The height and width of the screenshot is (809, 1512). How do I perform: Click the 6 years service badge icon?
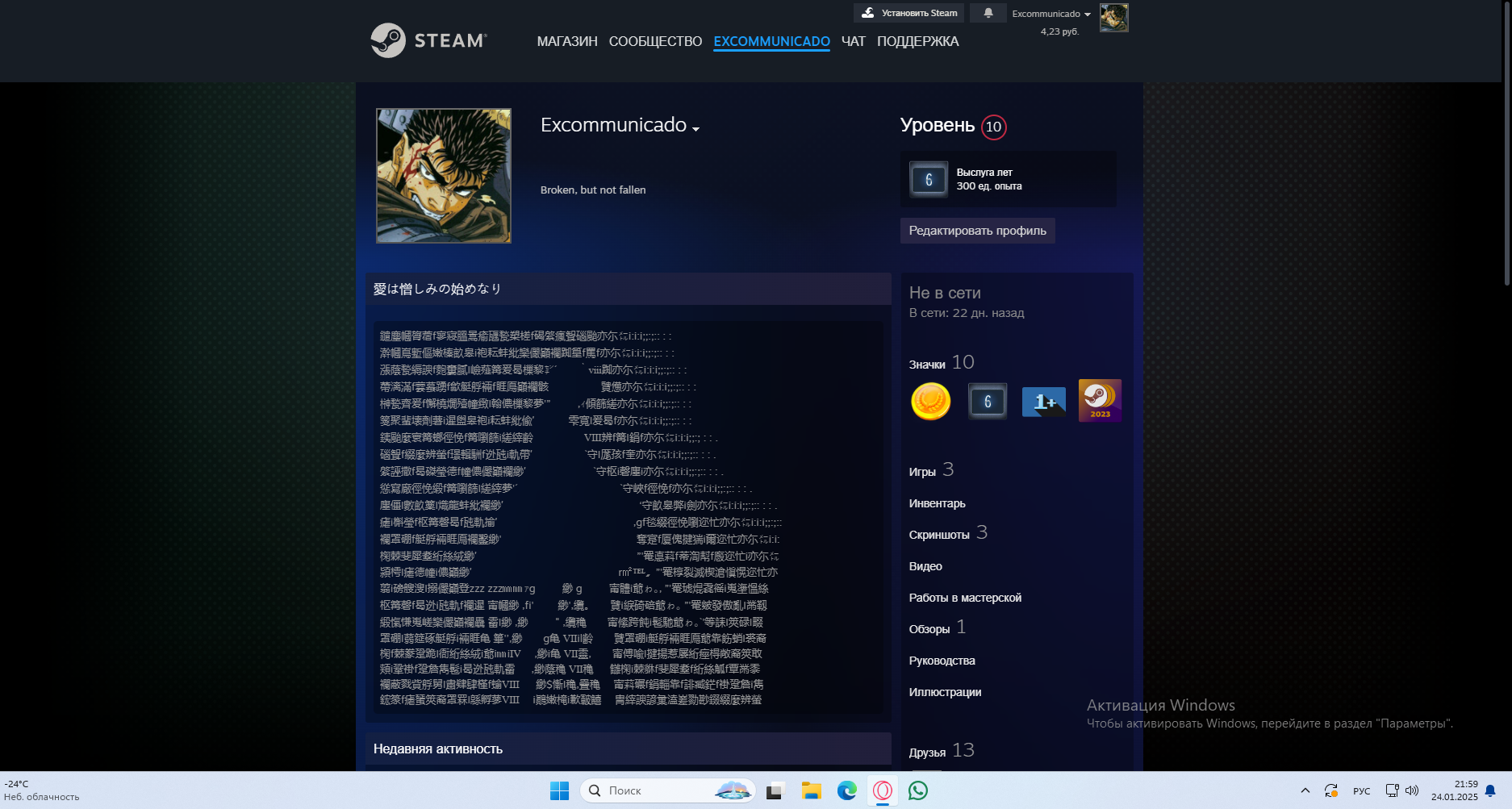pyautogui.click(x=987, y=401)
